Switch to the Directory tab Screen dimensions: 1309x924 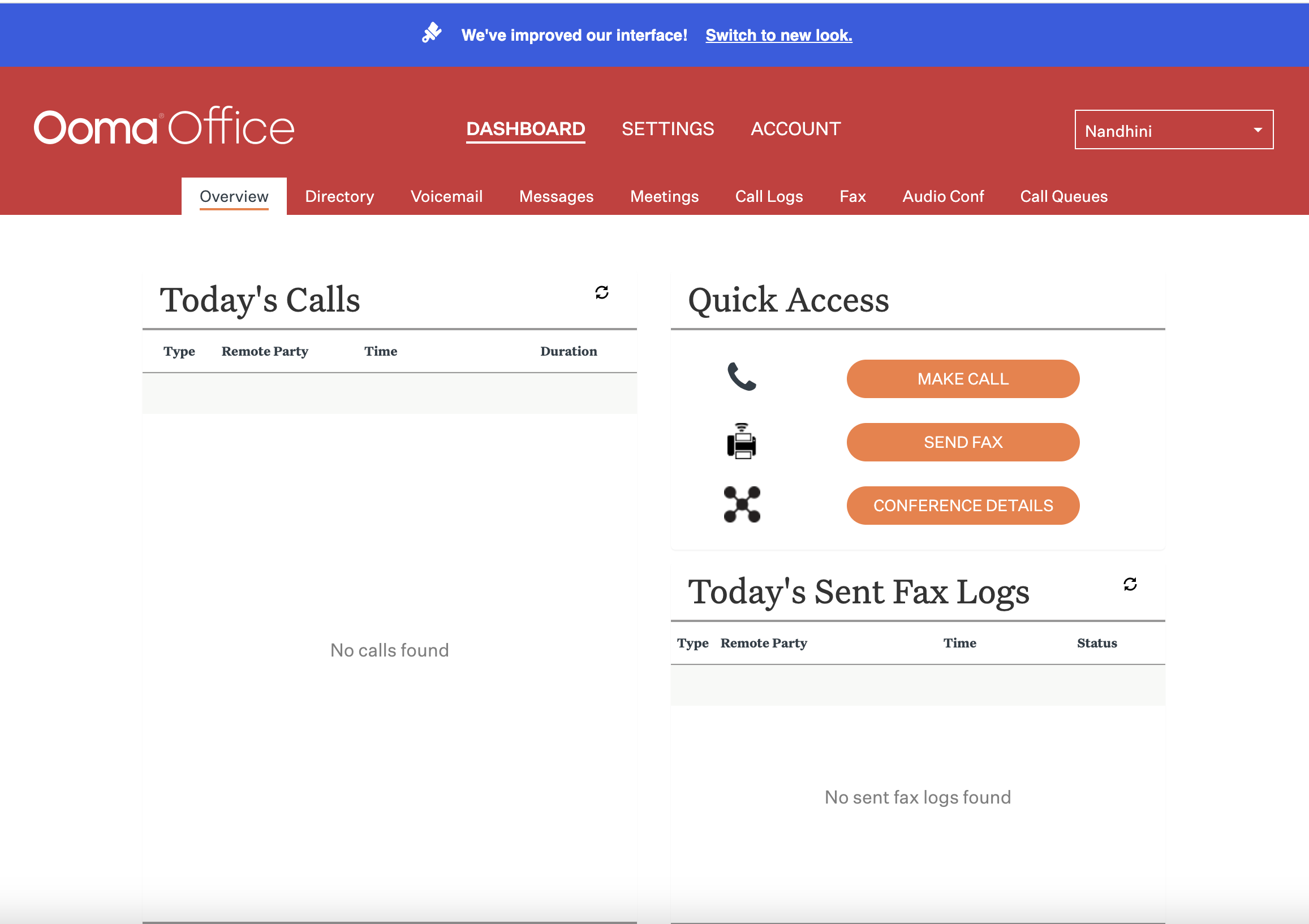339,197
